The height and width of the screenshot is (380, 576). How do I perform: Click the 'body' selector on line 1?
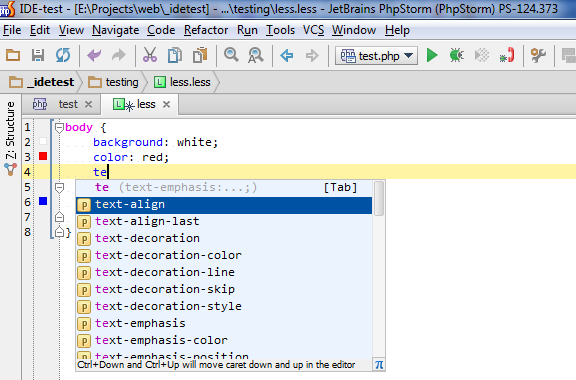79,128
